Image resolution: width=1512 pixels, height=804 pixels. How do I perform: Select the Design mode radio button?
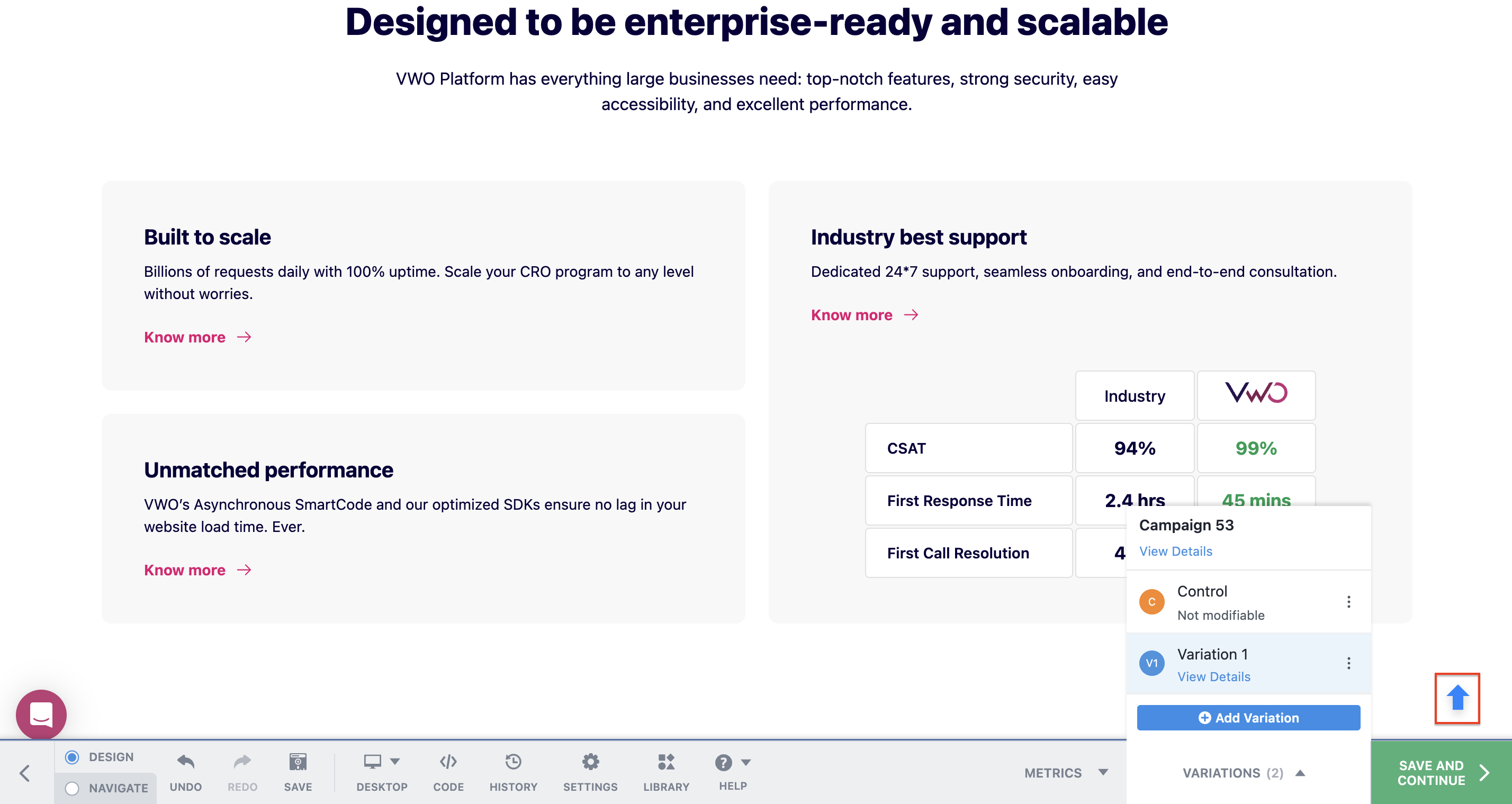tap(72, 757)
